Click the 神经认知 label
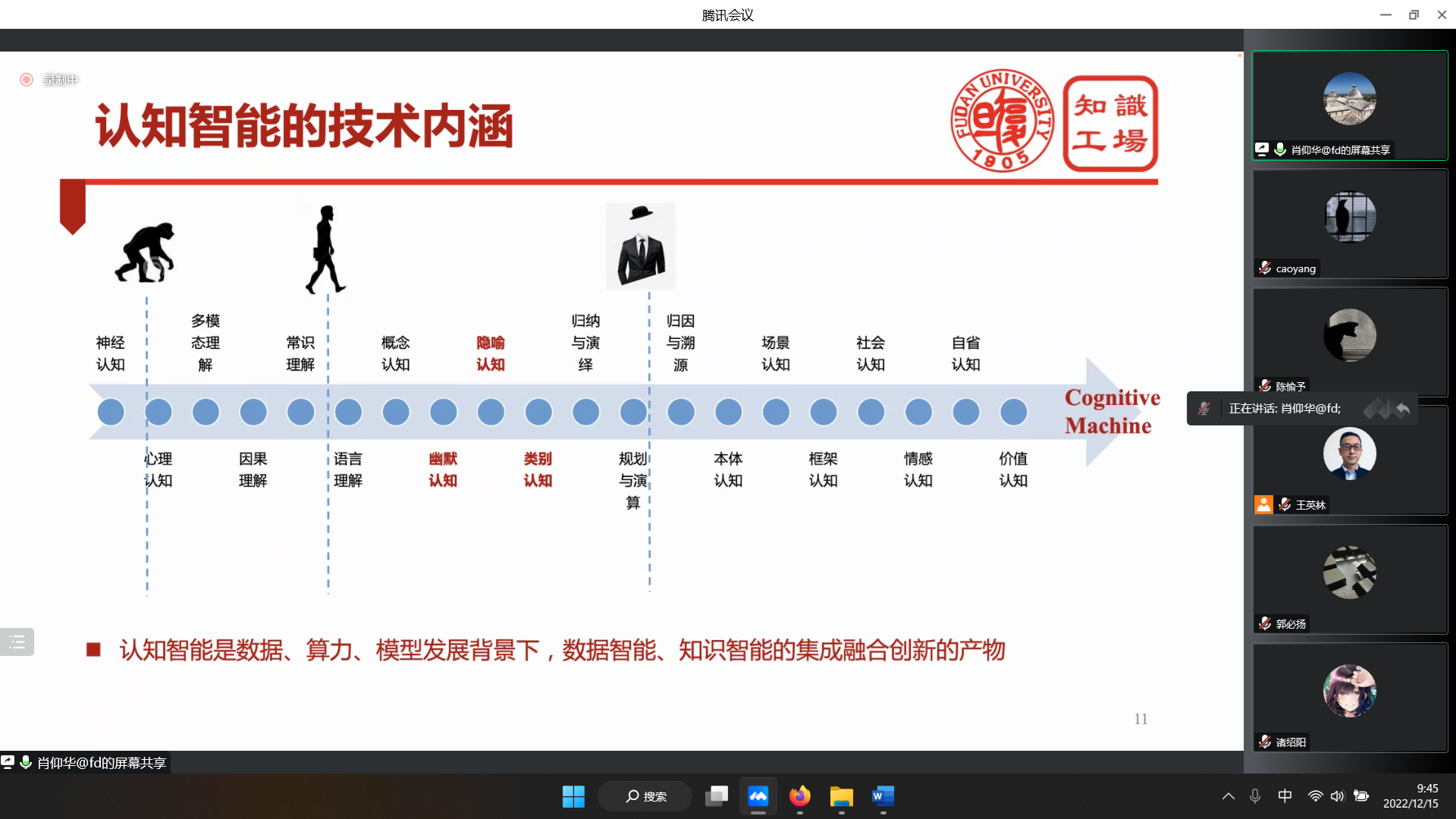Viewport: 1456px width, 819px height. 110,353
